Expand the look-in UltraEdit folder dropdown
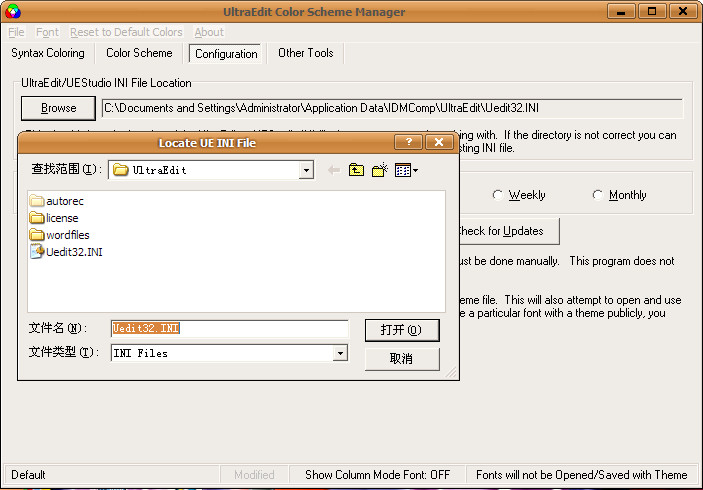 coord(306,170)
